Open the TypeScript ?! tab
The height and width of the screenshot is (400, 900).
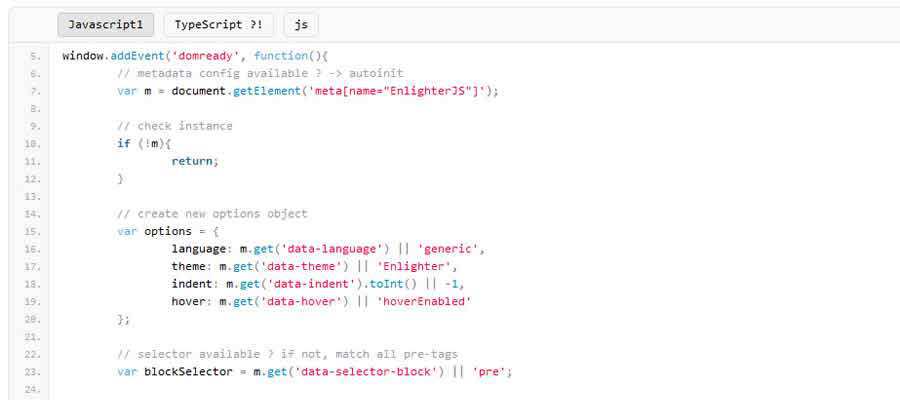point(218,25)
